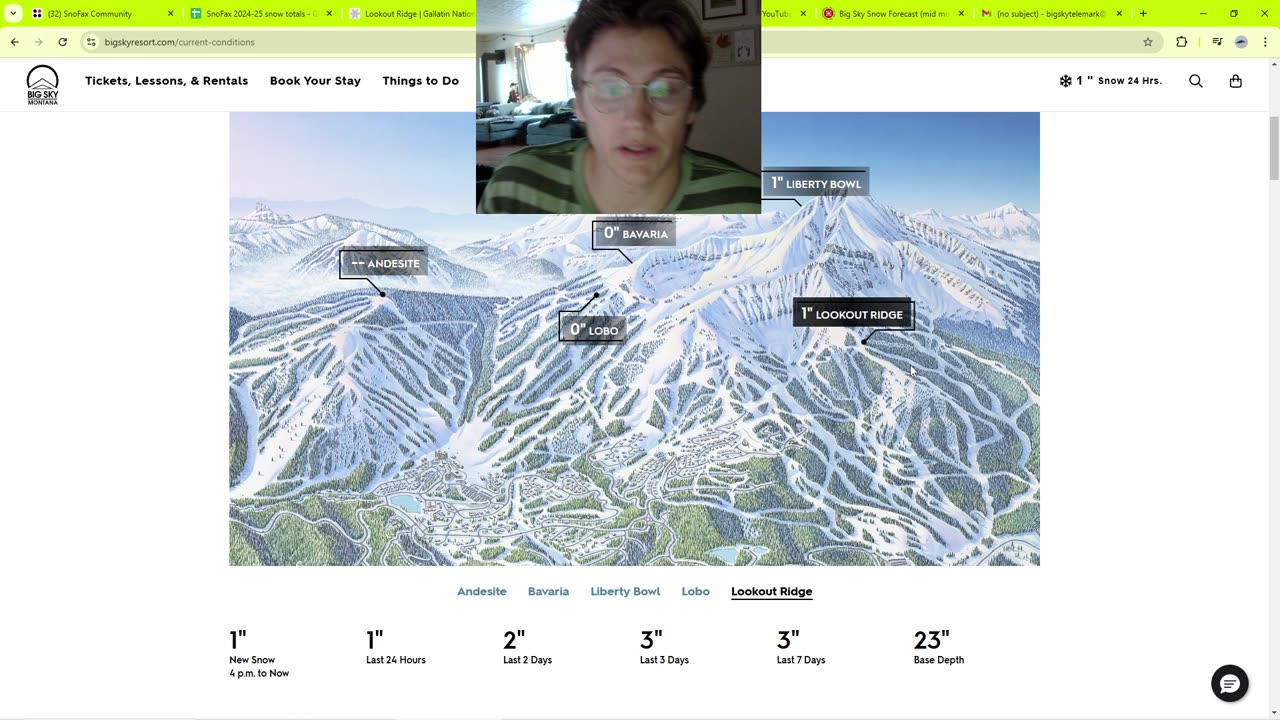Close the SnoFax Community tab
Screen dimensions: 1280x720
pyautogui.click(x=170, y=14)
